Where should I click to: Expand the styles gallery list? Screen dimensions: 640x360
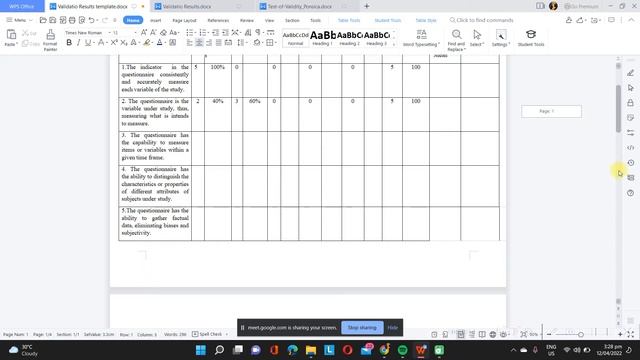point(394,44)
